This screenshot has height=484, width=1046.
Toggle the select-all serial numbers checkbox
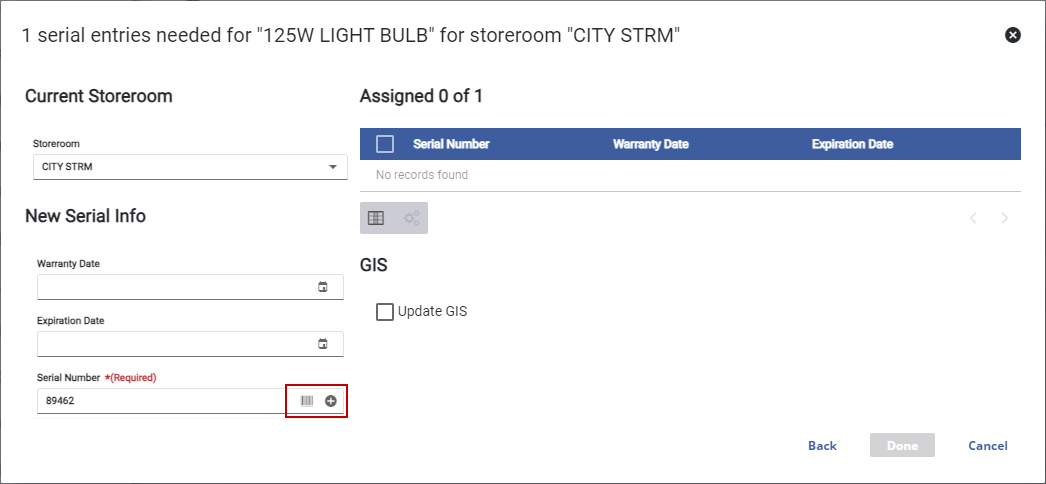385,144
